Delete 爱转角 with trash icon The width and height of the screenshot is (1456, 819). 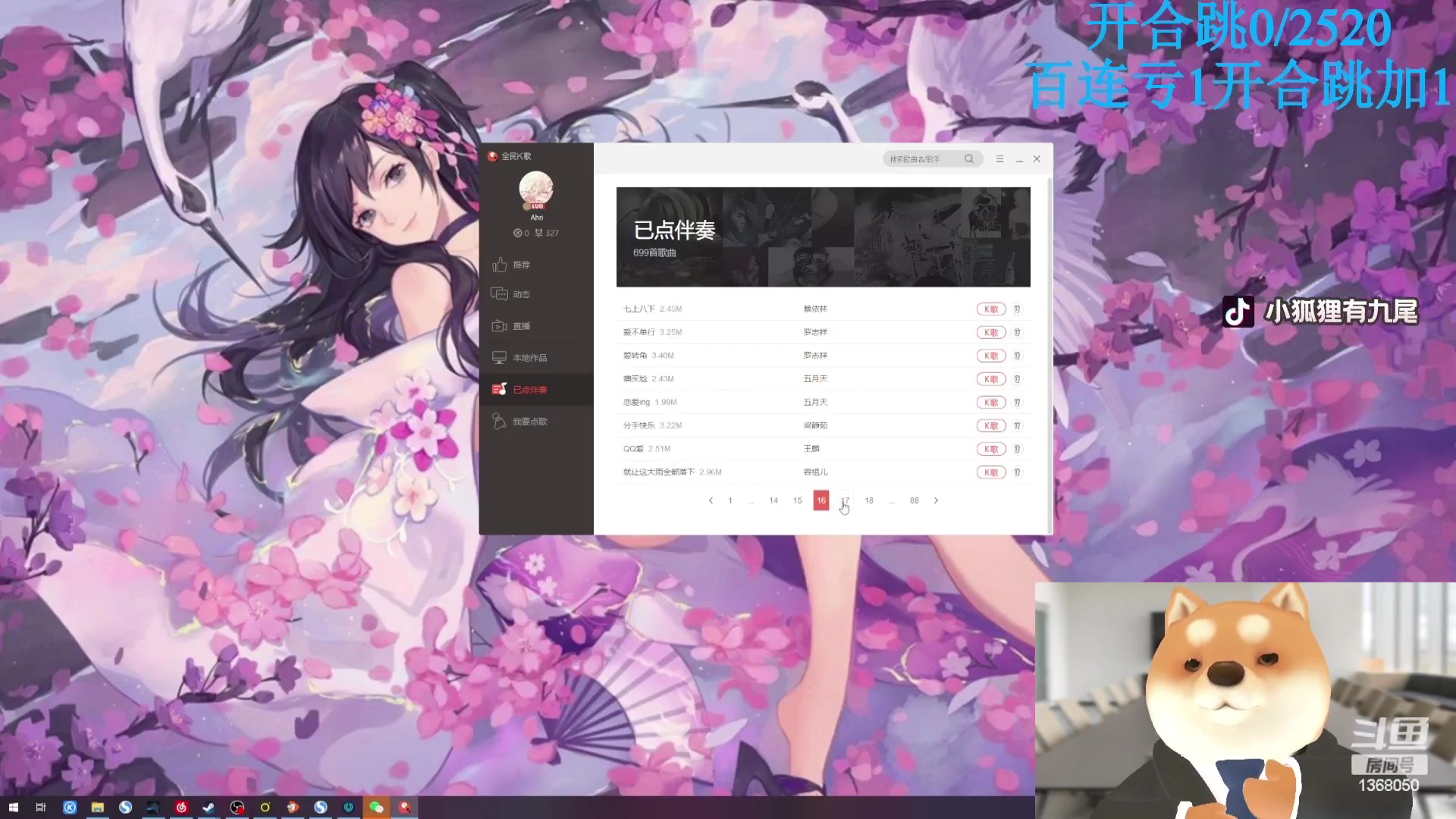(x=1018, y=356)
